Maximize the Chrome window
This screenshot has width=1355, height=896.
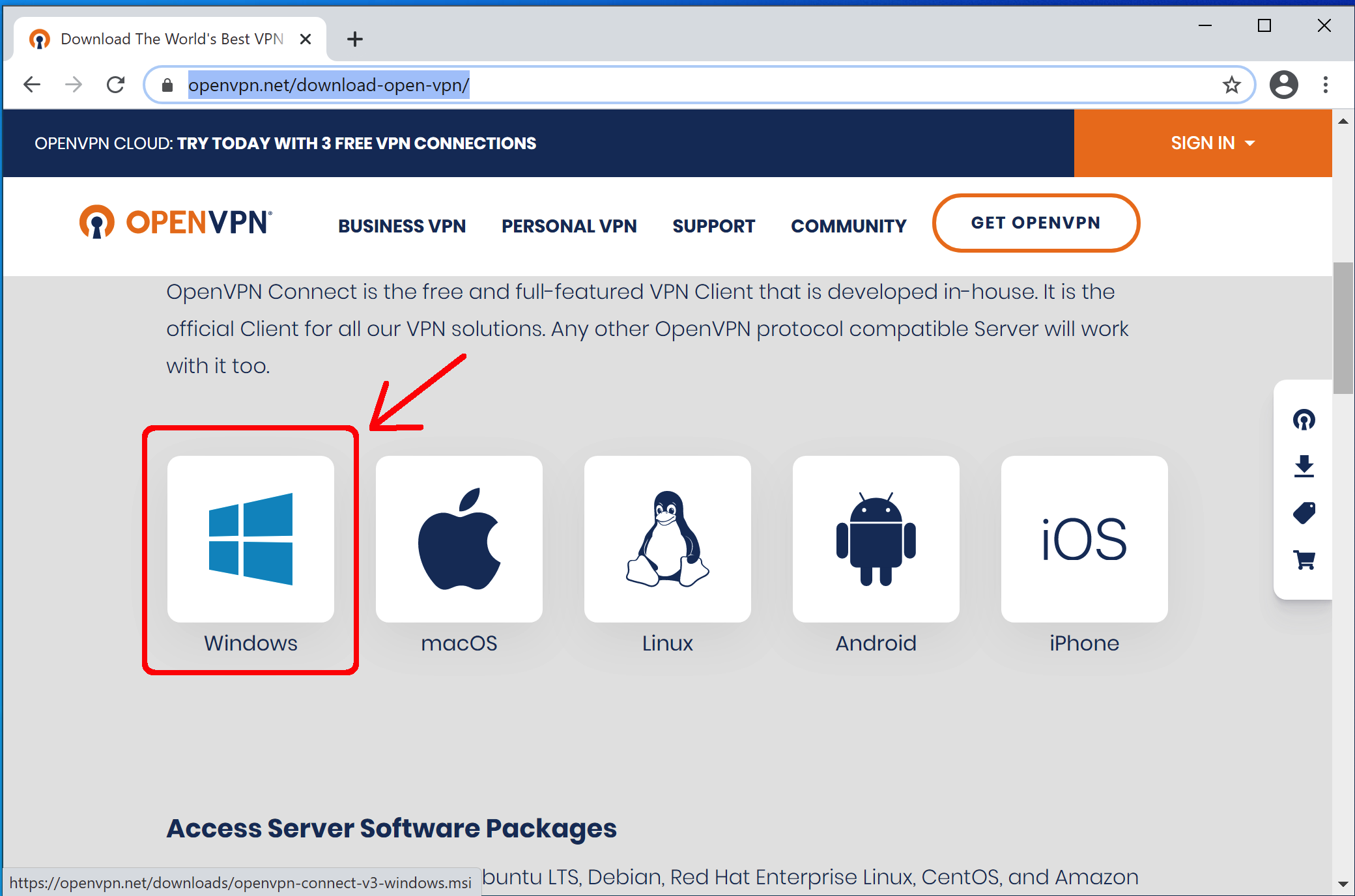point(1264,26)
